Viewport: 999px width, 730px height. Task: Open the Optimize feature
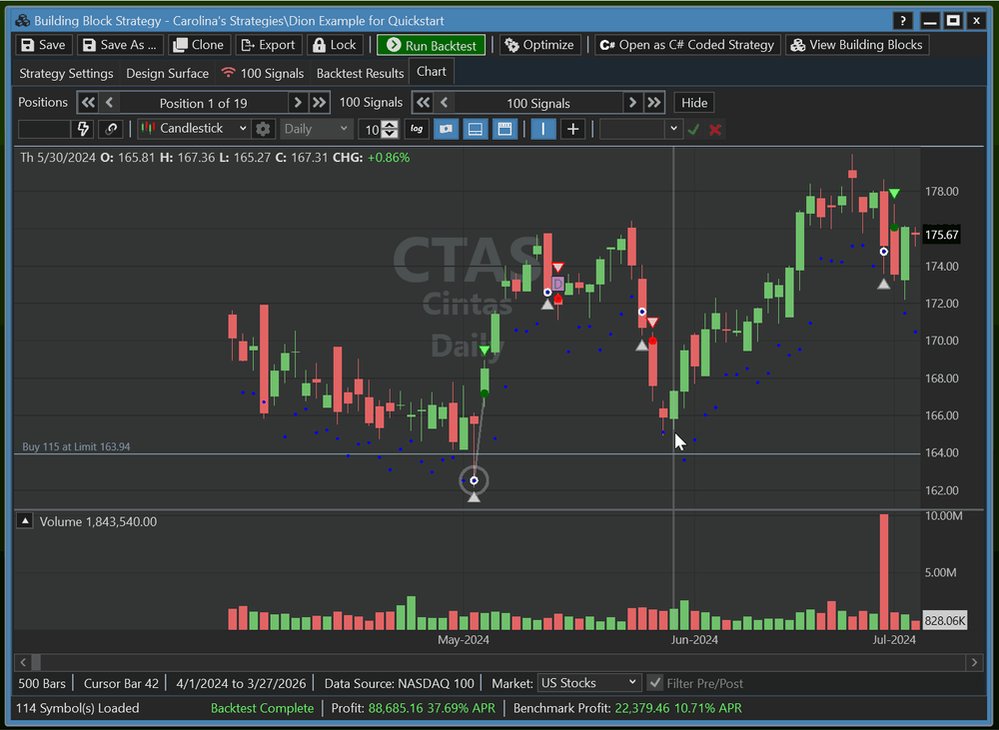(540, 45)
